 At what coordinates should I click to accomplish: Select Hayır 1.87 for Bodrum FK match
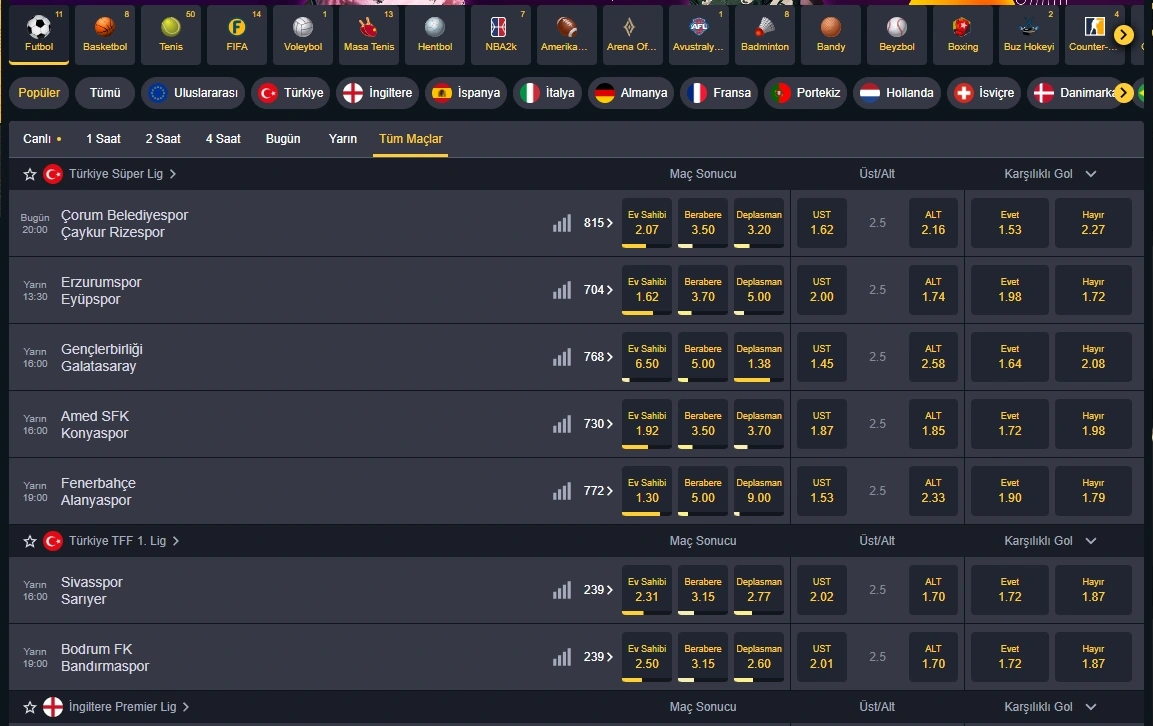coord(1093,657)
